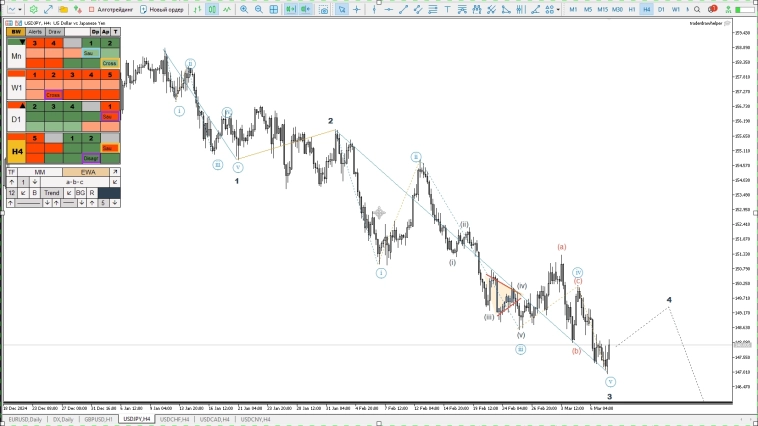Click the dark navy color swatch
The image size is (758, 426).
(x=109, y=193)
